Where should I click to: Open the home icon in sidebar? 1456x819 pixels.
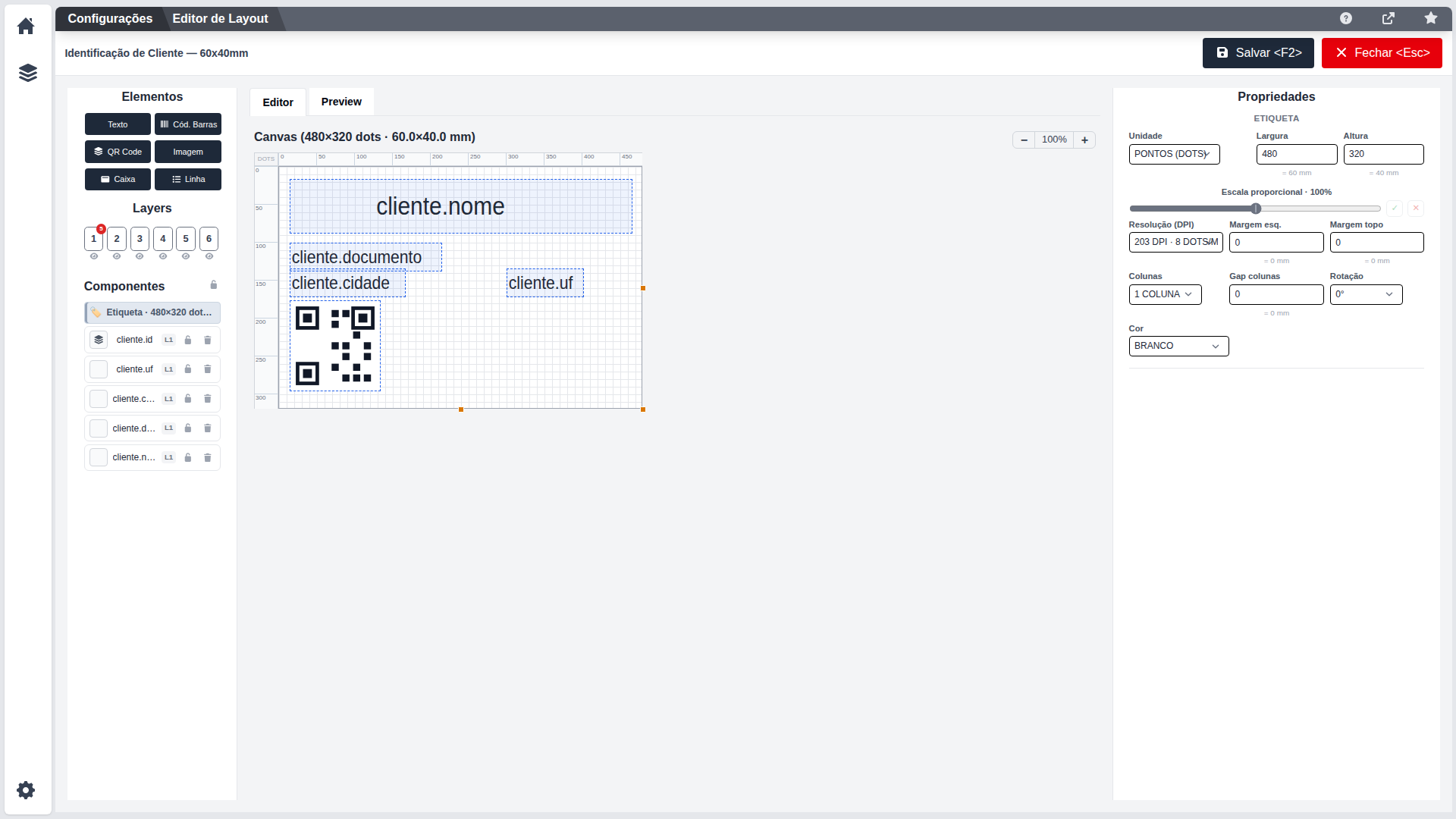pyautogui.click(x=26, y=27)
